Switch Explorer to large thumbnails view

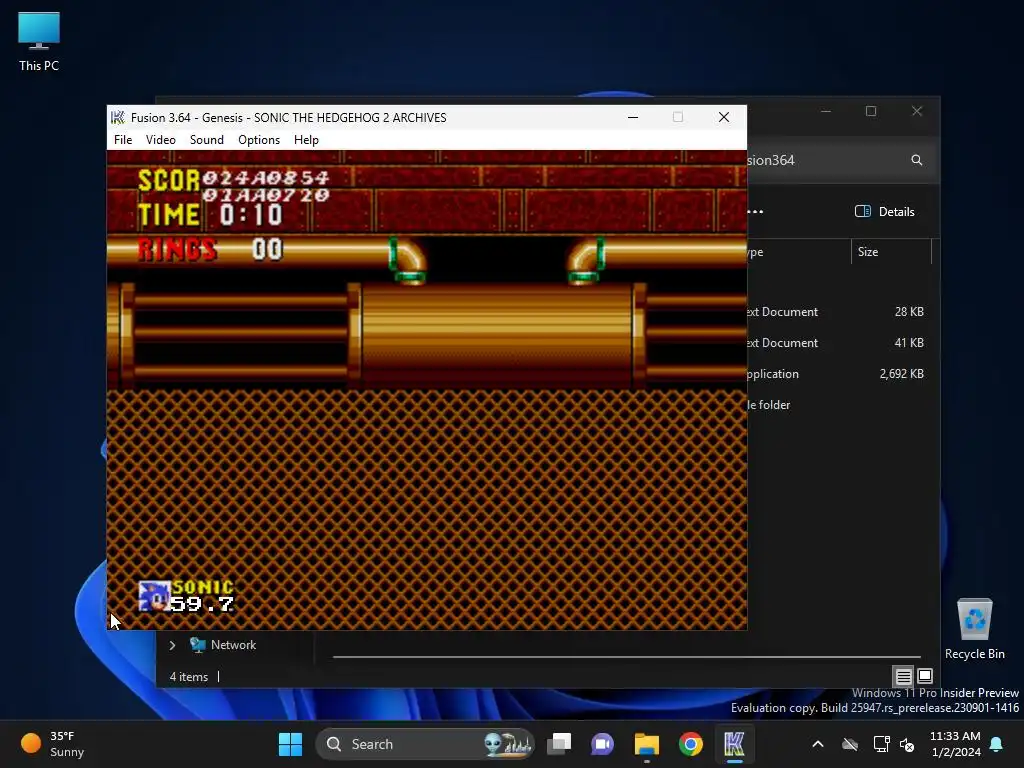coord(925,677)
